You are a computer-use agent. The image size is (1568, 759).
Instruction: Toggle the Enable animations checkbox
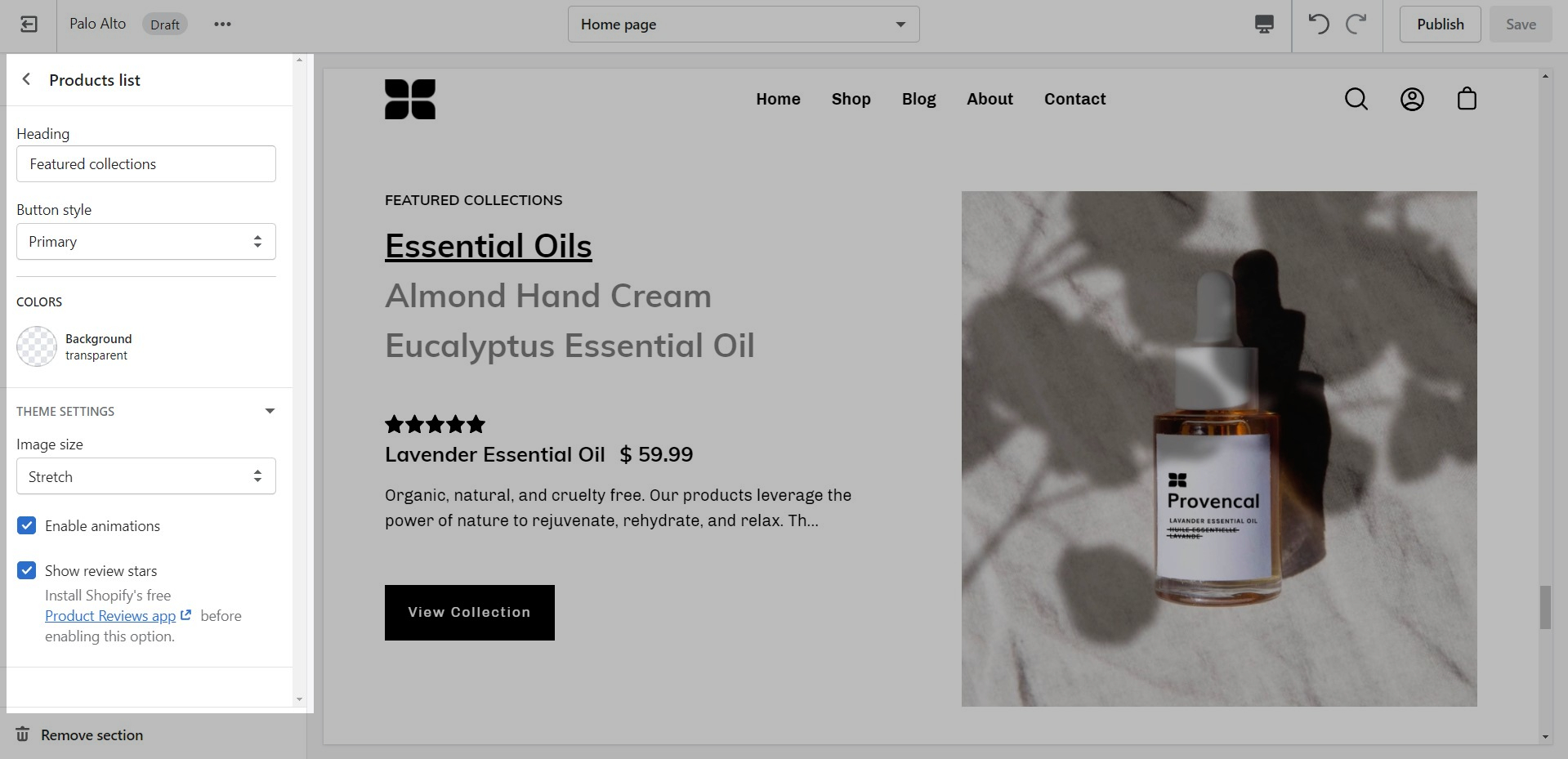(27, 525)
